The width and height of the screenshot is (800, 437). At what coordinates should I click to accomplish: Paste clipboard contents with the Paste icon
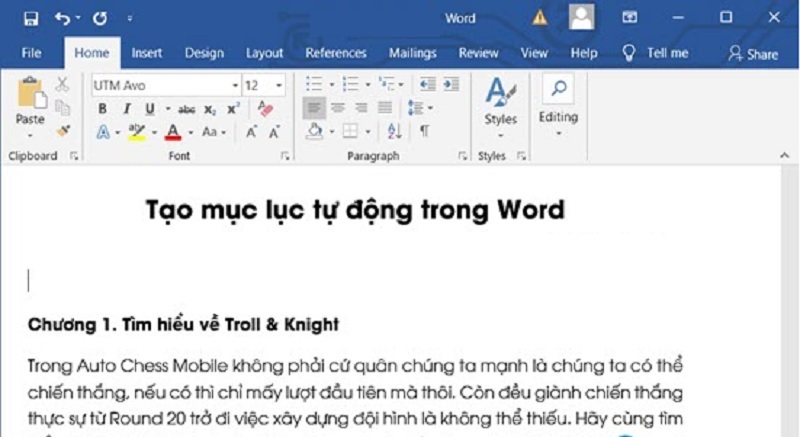tap(32, 94)
